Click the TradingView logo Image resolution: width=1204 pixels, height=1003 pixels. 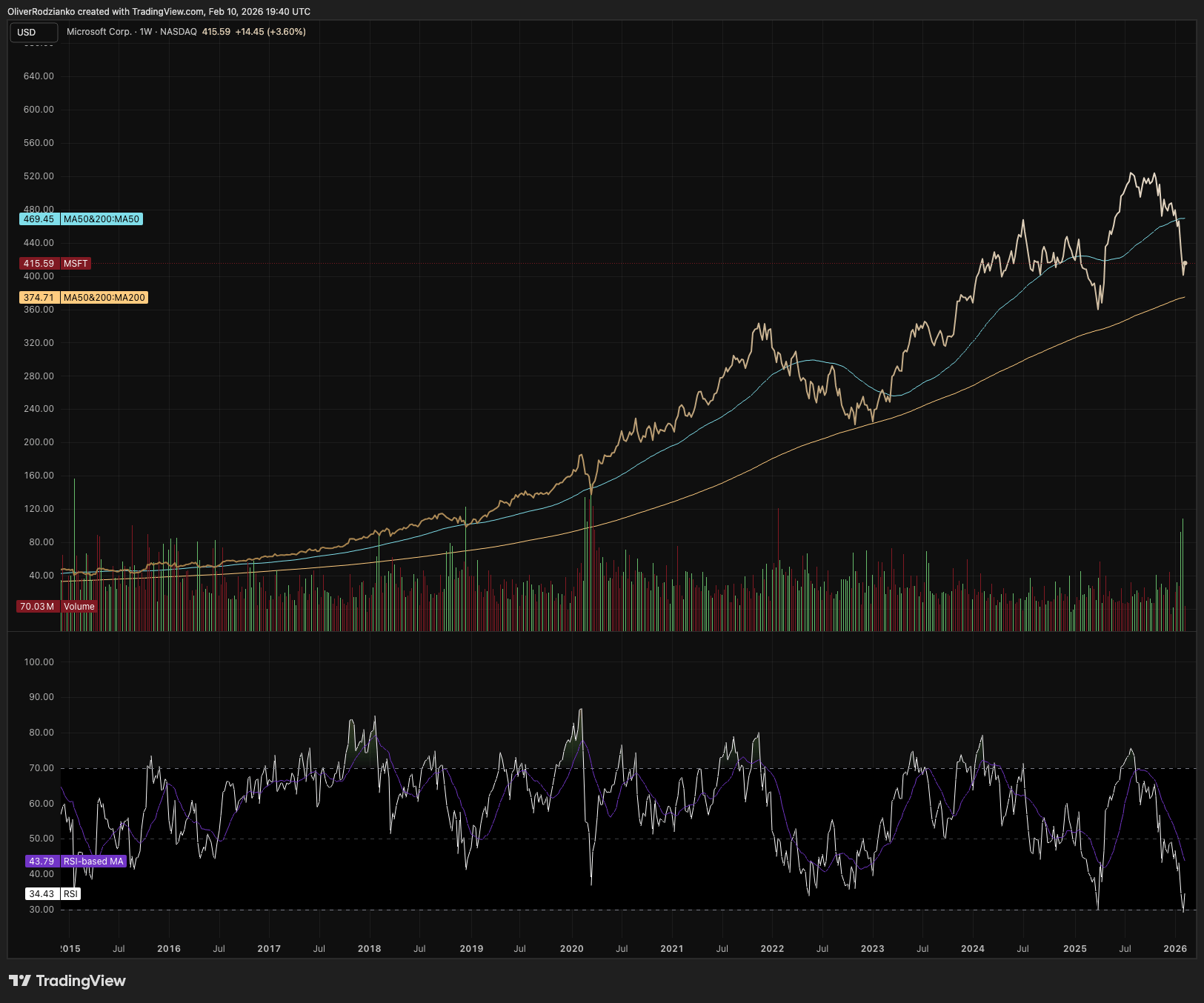pos(67,981)
